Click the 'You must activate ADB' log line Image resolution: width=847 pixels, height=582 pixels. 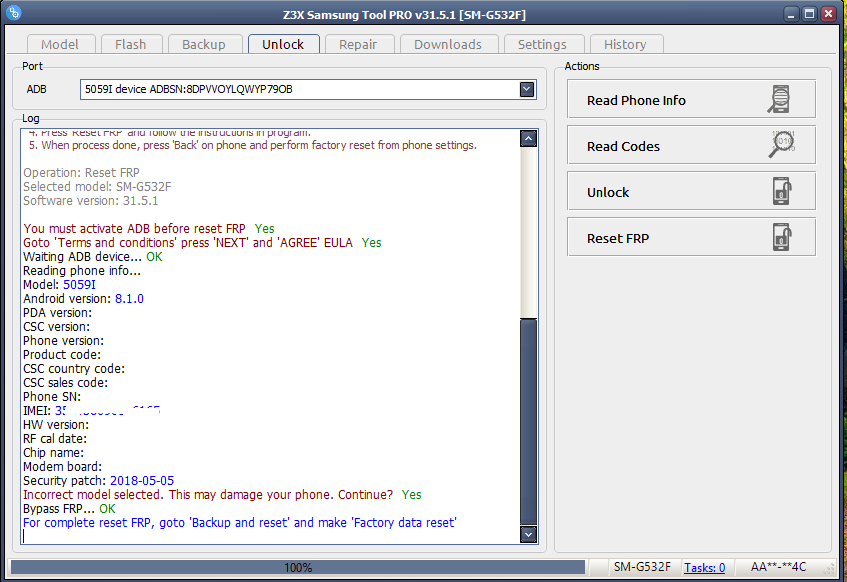(149, 229)
